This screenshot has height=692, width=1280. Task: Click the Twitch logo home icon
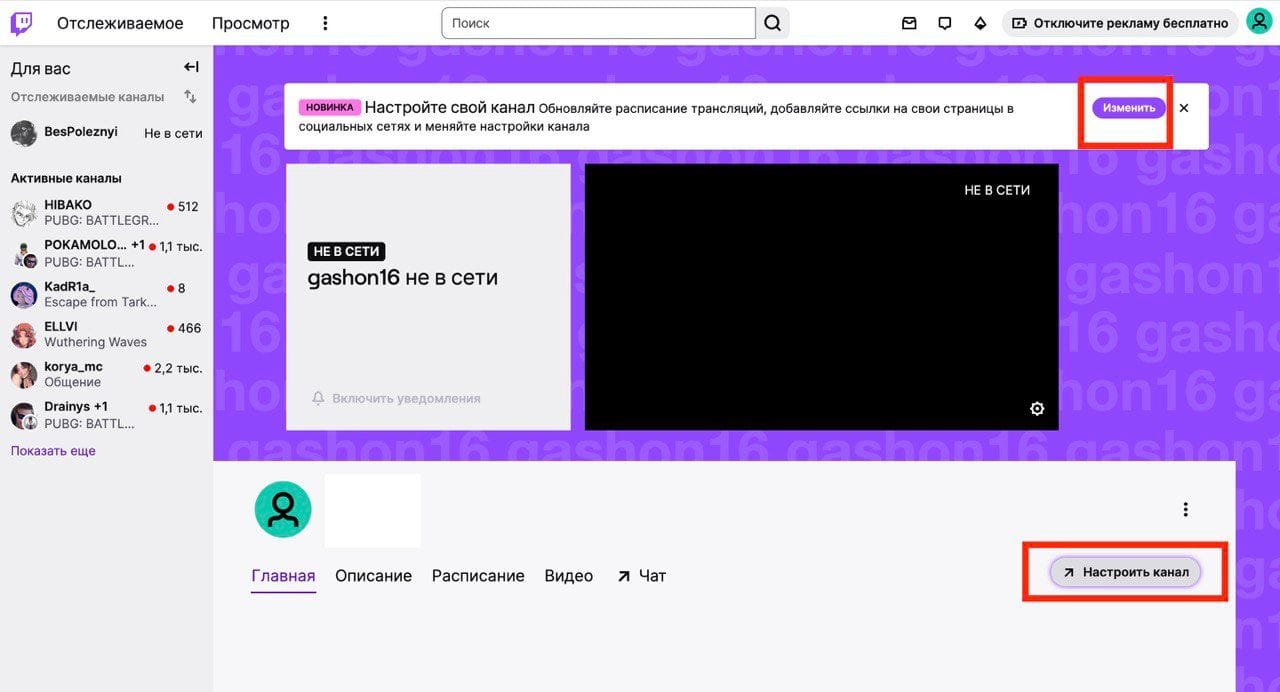click(x=21, y=23)
